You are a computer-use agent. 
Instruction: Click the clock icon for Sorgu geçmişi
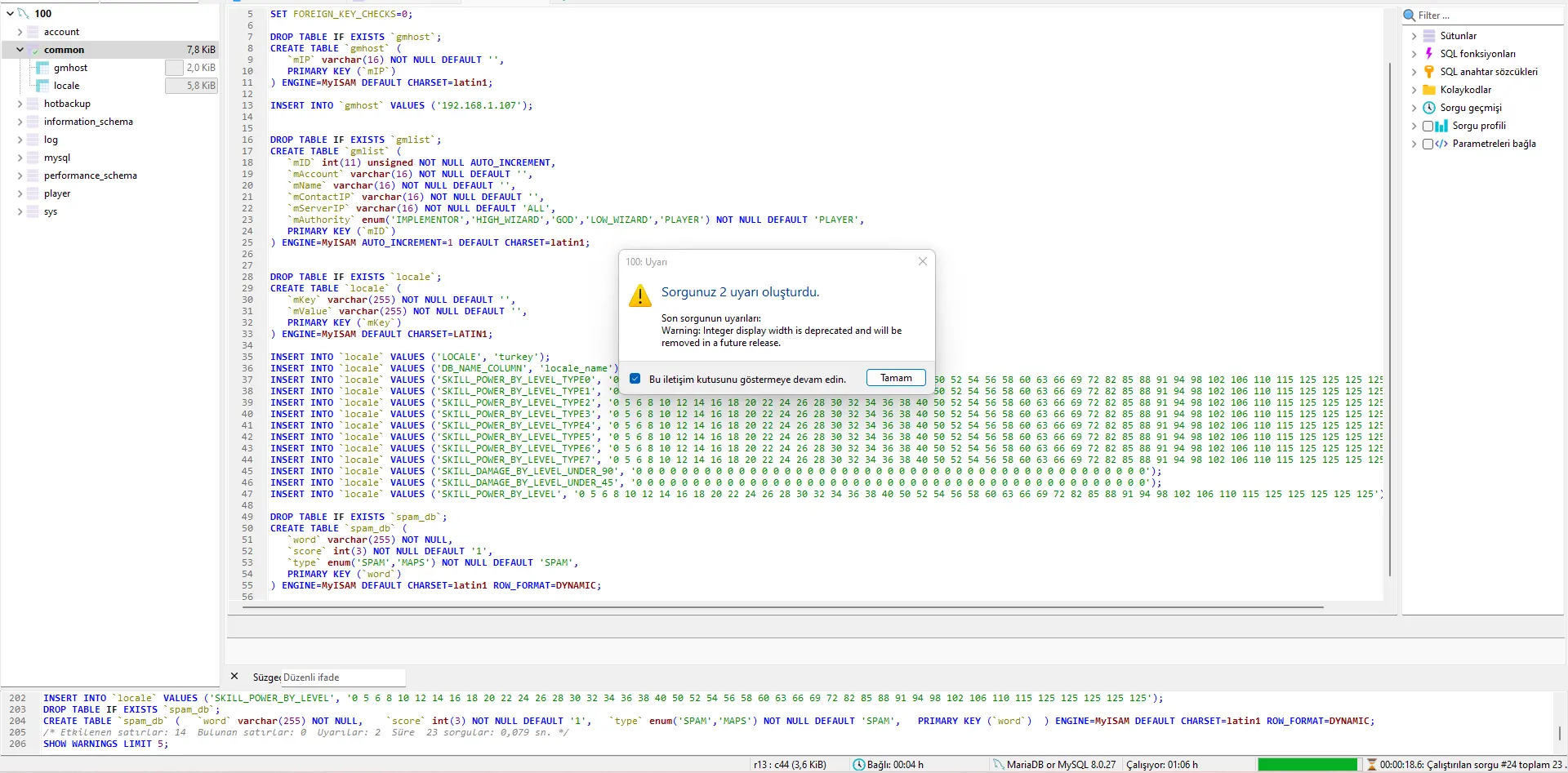1429,108
